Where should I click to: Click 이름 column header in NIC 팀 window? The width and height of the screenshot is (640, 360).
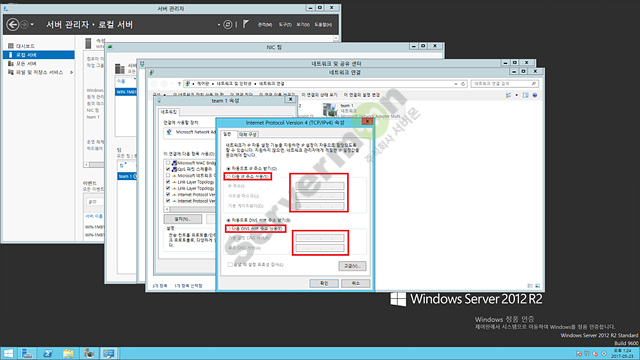click(x=121, y=81)
